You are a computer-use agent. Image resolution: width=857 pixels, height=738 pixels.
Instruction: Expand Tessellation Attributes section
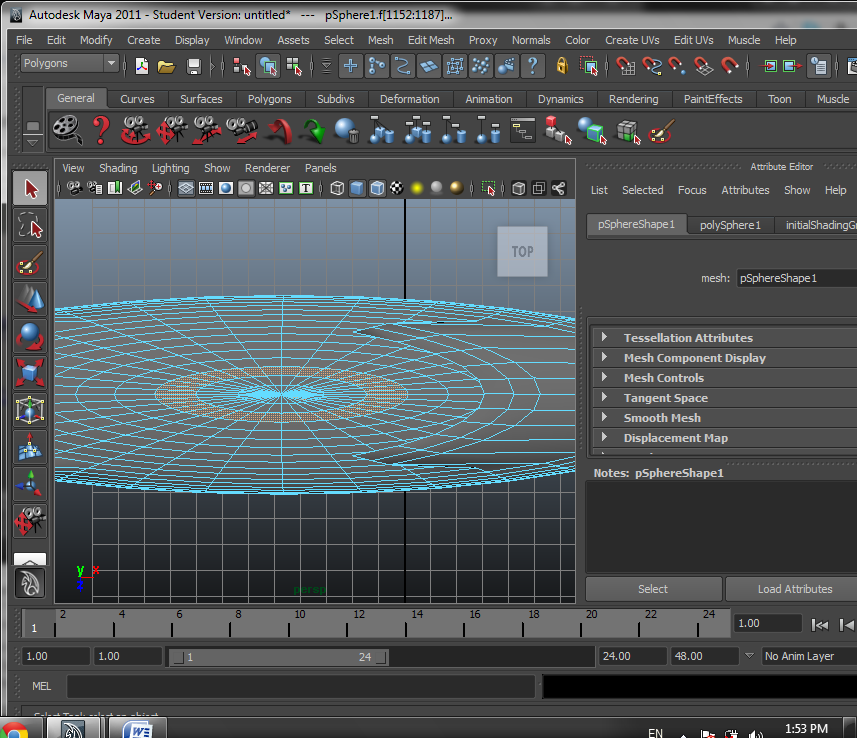point(603,337)
